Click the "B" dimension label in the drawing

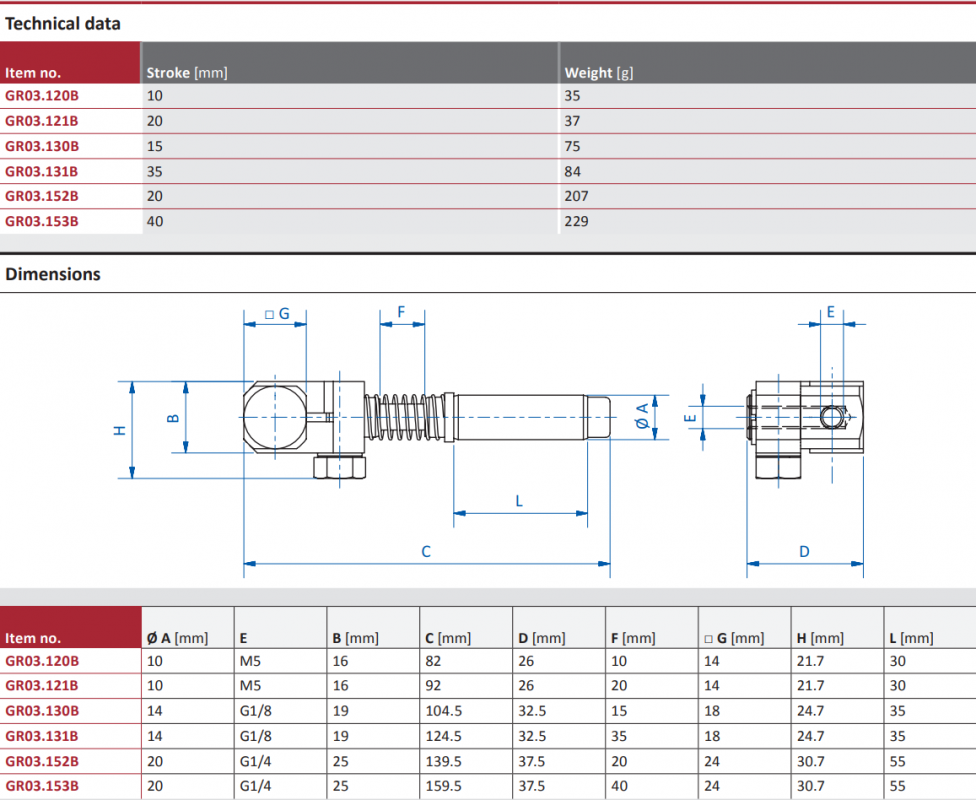pos(173,418)
